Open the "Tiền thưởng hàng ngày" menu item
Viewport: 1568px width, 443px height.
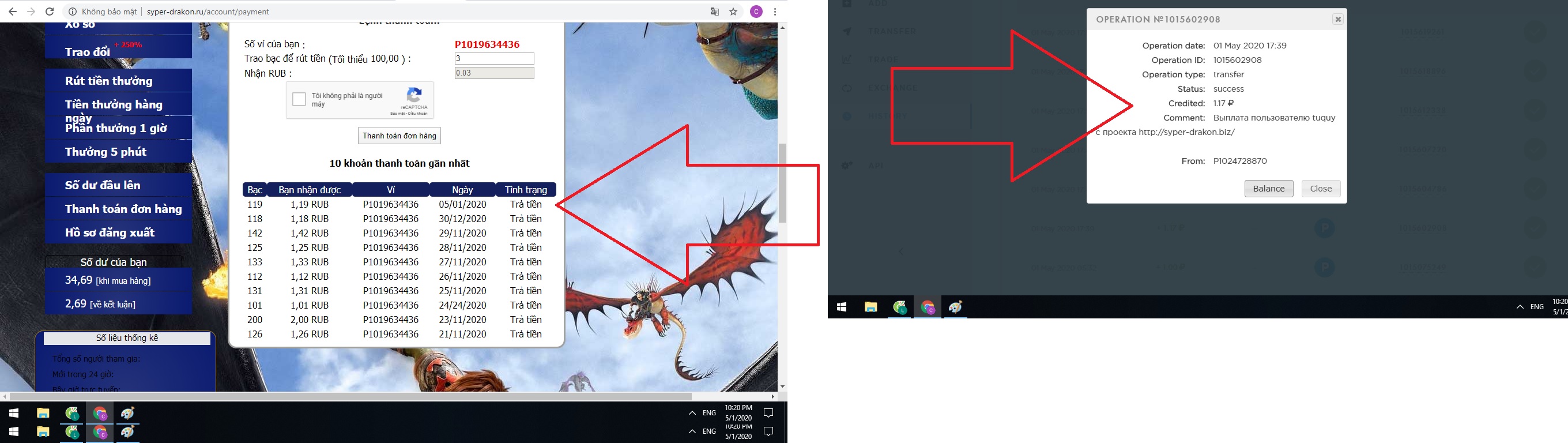tap(118, 104)
